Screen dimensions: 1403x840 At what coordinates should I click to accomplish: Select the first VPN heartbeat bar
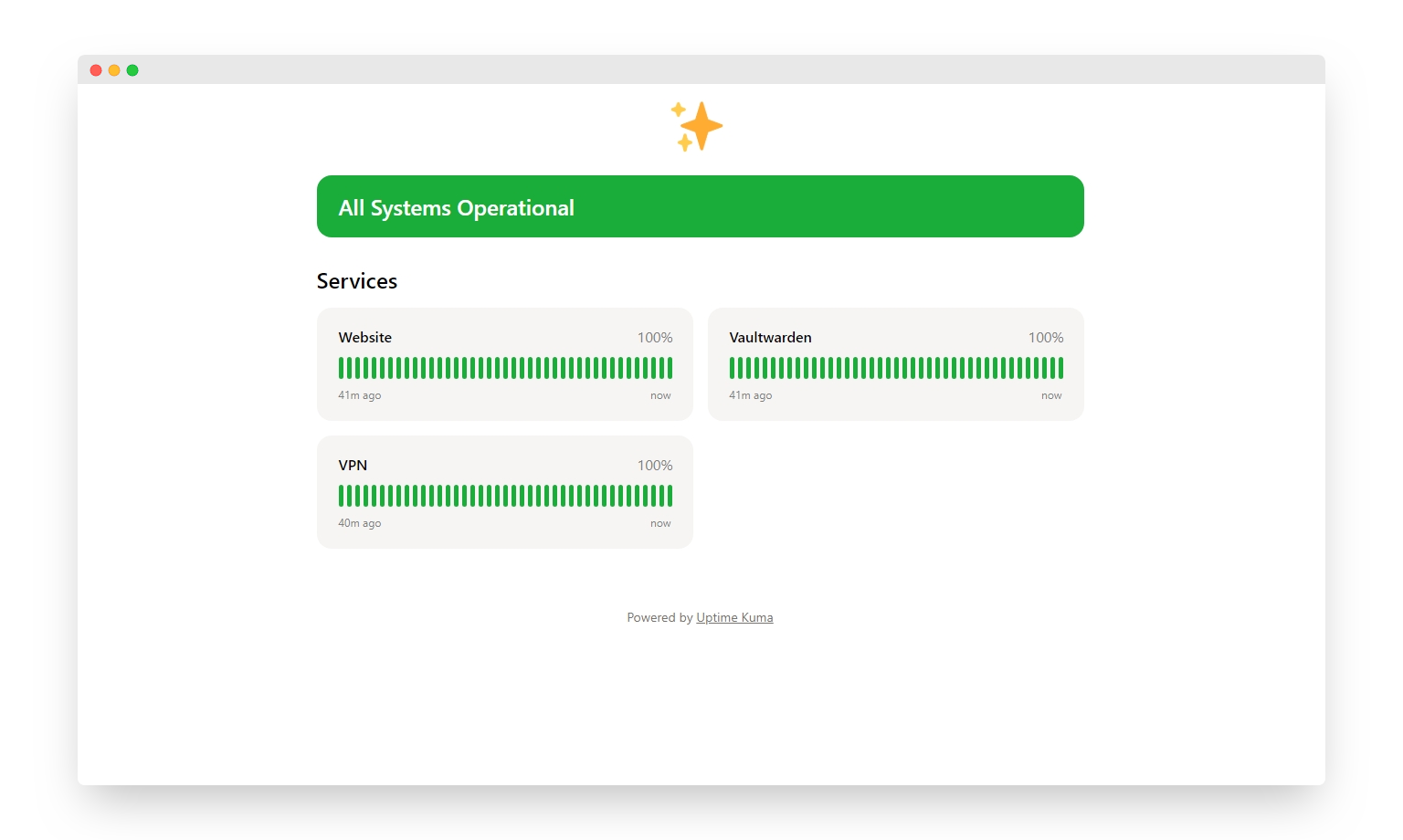pyautogui.click(x=342, y=496)
